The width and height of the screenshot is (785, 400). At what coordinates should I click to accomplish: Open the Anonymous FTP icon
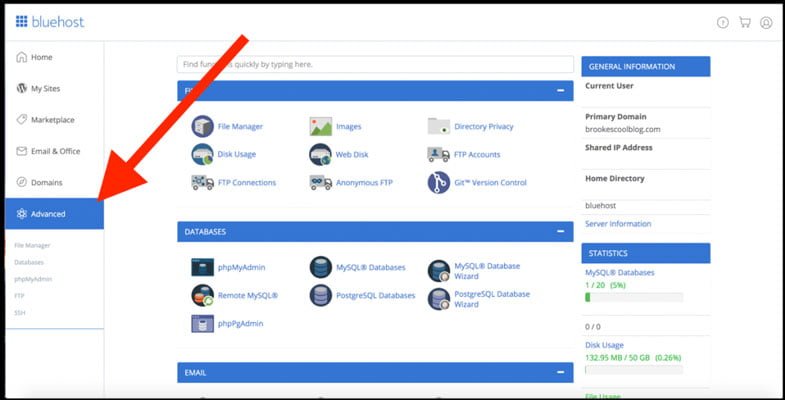click(x=320, y=182)
